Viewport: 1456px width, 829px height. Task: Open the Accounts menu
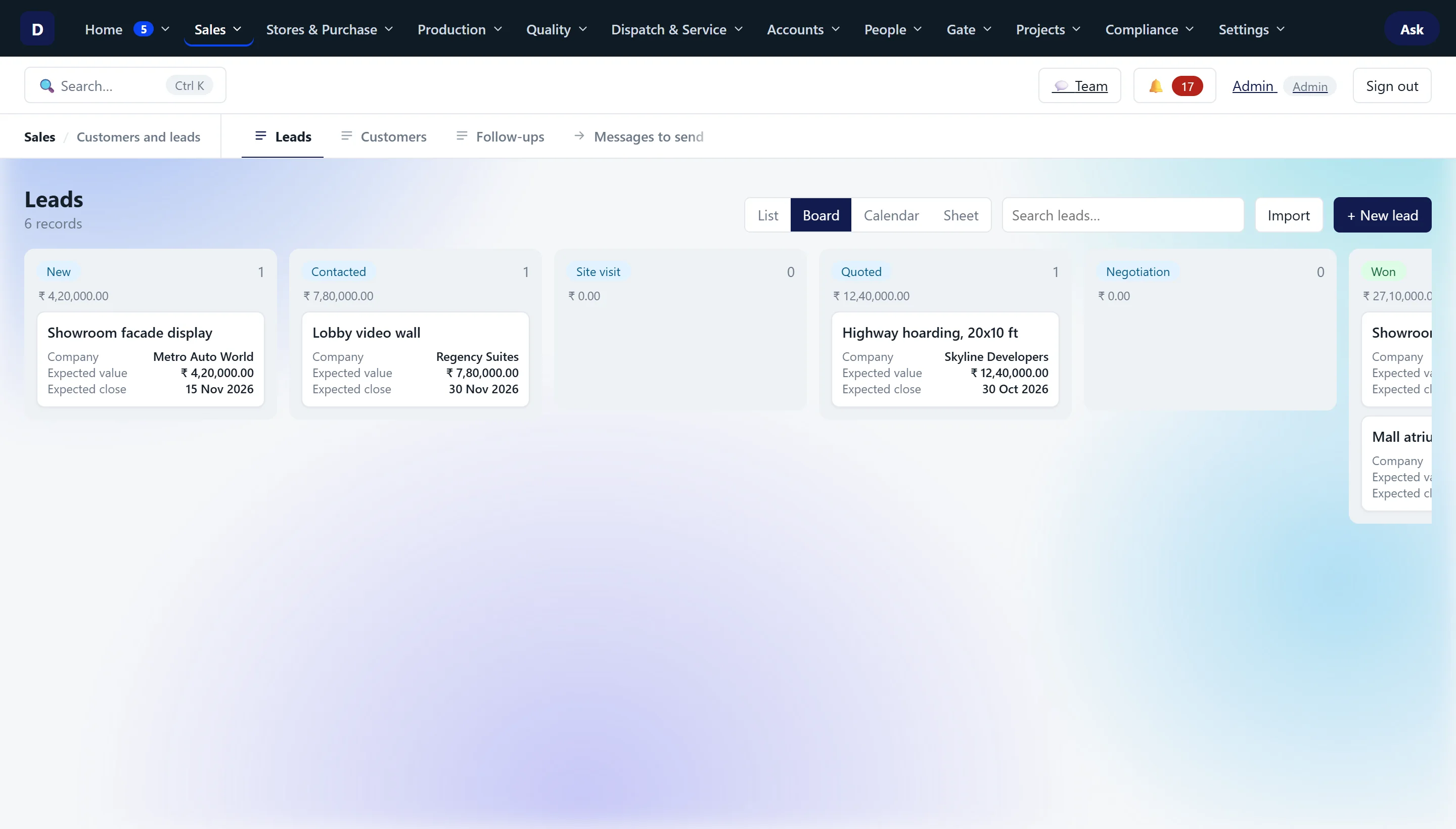tap(803, 29)
